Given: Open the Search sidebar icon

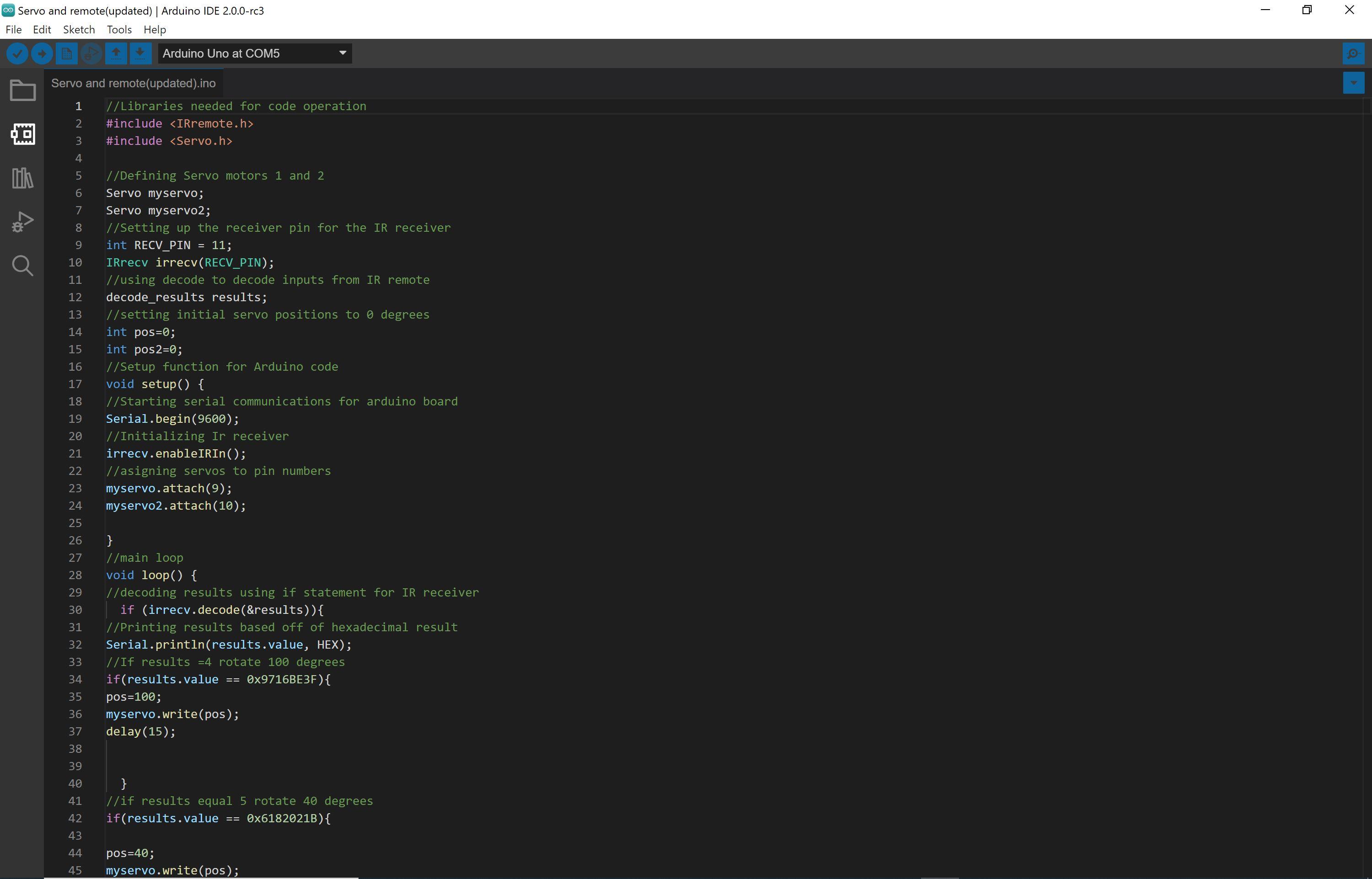Looking at the screenshot, I should click(x=23, y=266).
